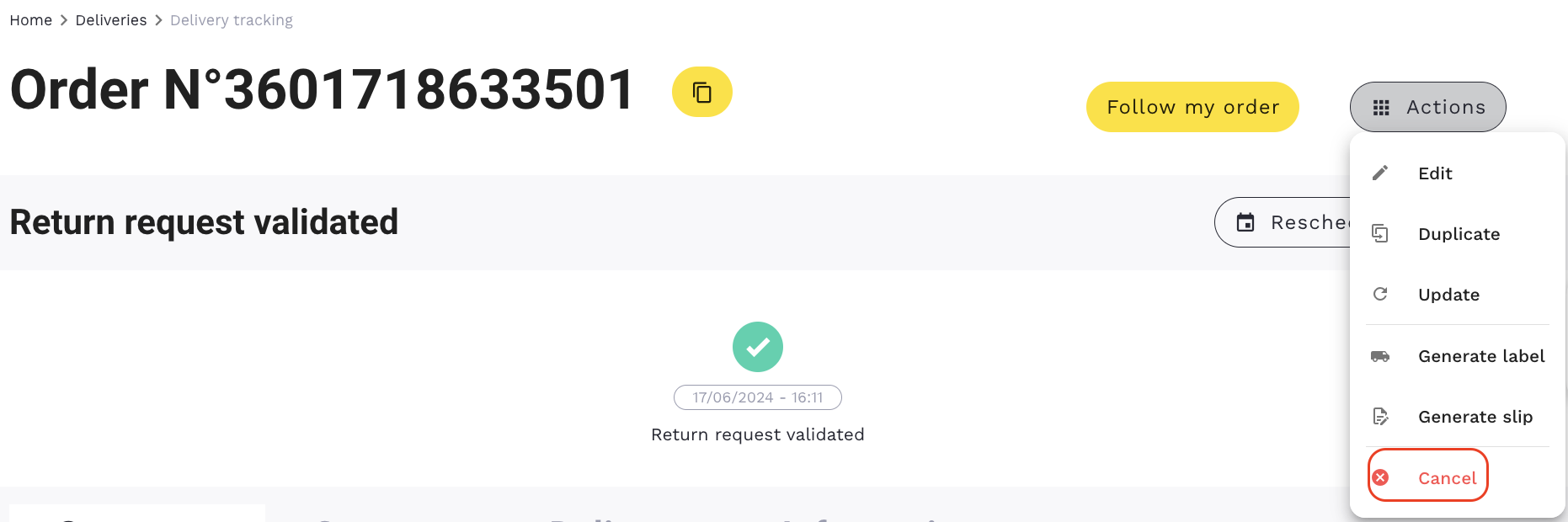The height and width of the screenshot is (522, 1568).
Task: Click the refresh icon next to Update
Action: coord(1380,294)
